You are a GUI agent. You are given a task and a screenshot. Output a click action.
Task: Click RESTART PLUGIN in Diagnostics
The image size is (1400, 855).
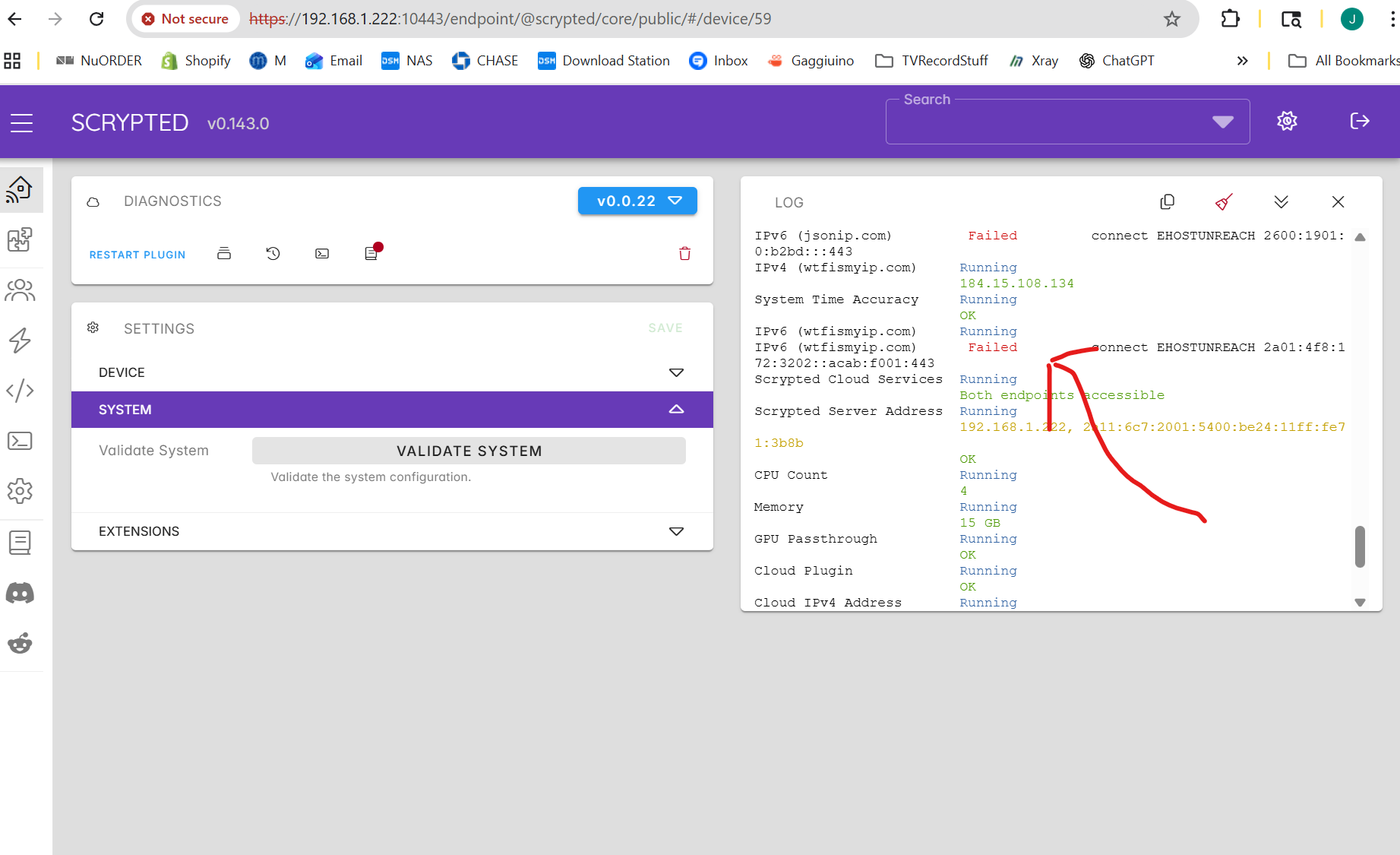click(137, 254)
